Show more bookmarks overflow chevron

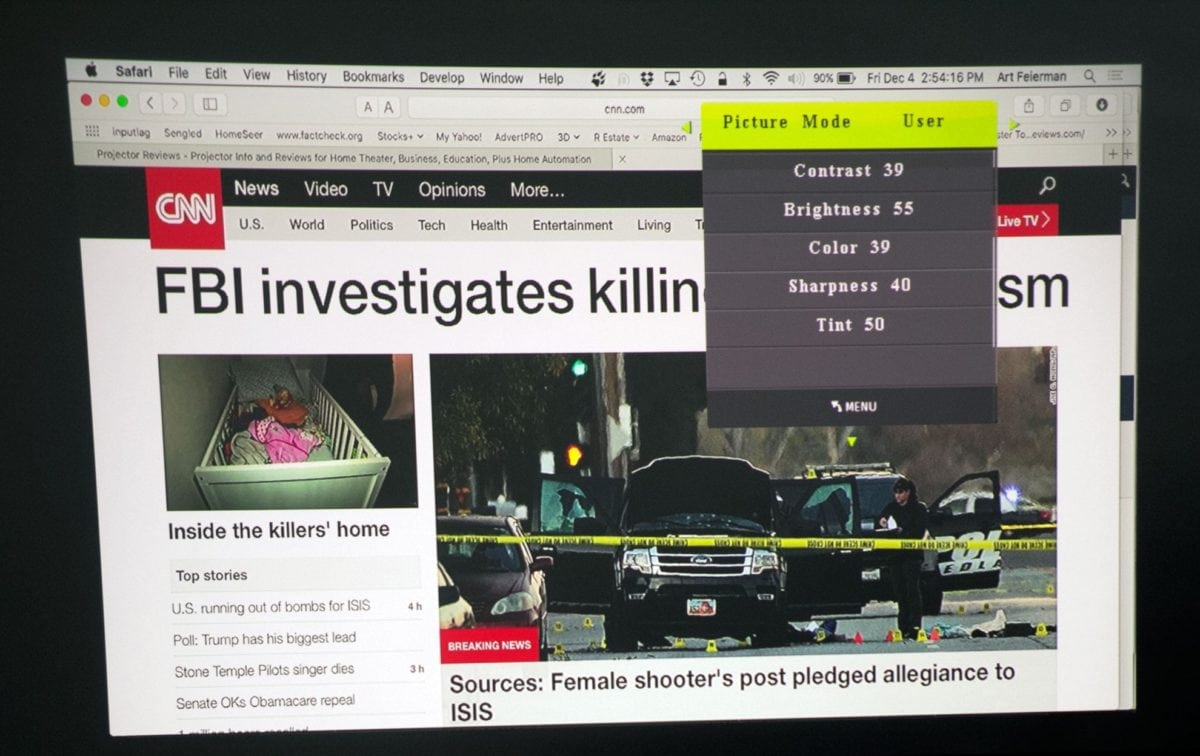click(x=1111, y=132)
